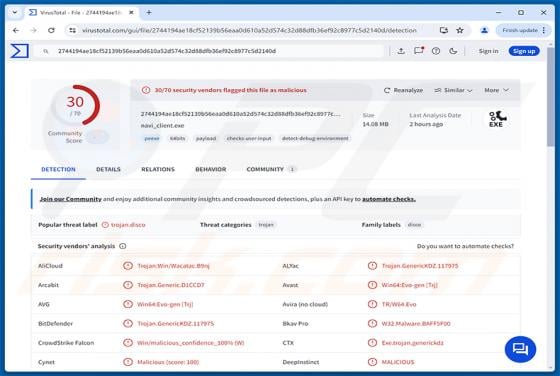Click the trojan threat category chip
This screenshot has width=560, height=376.
click(266, 225)
